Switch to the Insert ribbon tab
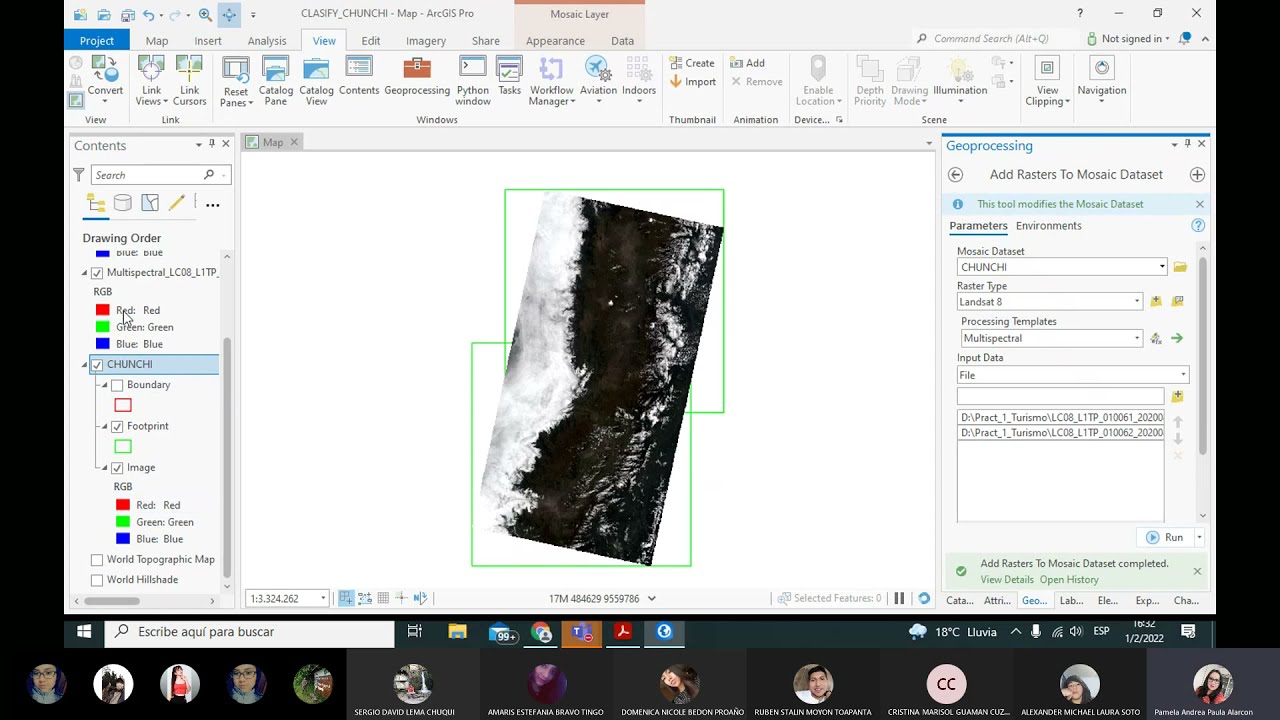 [x=208, y=41]
